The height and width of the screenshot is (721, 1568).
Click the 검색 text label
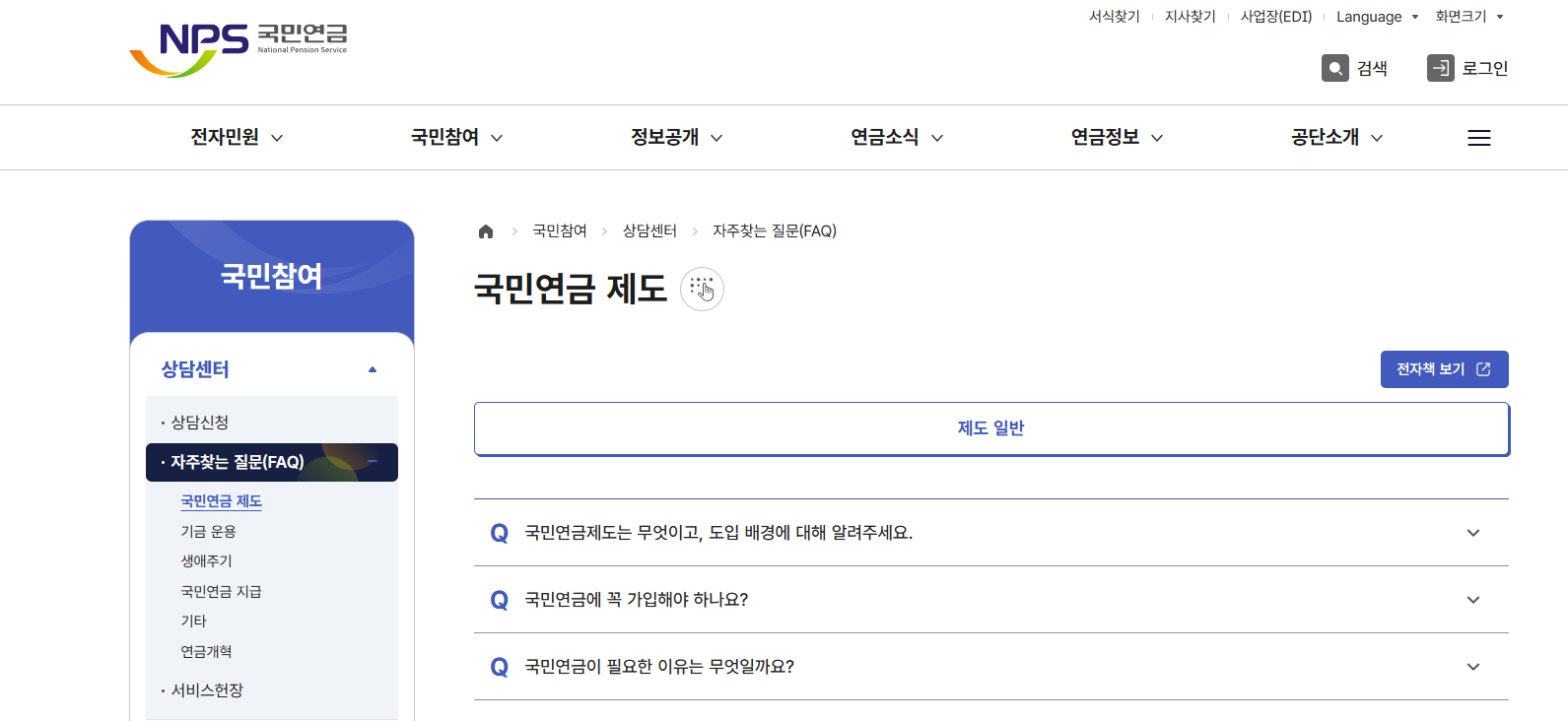coord(1372,68)
